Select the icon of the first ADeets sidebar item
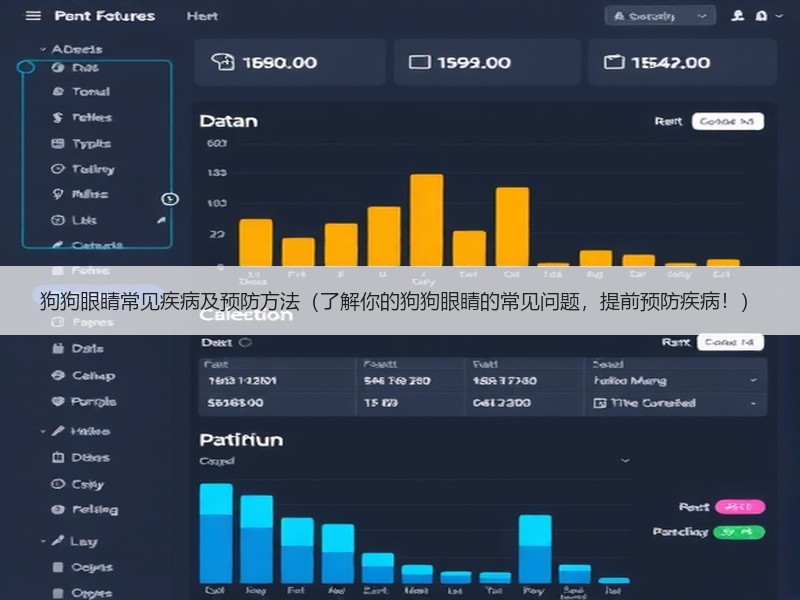 point(58,67)
